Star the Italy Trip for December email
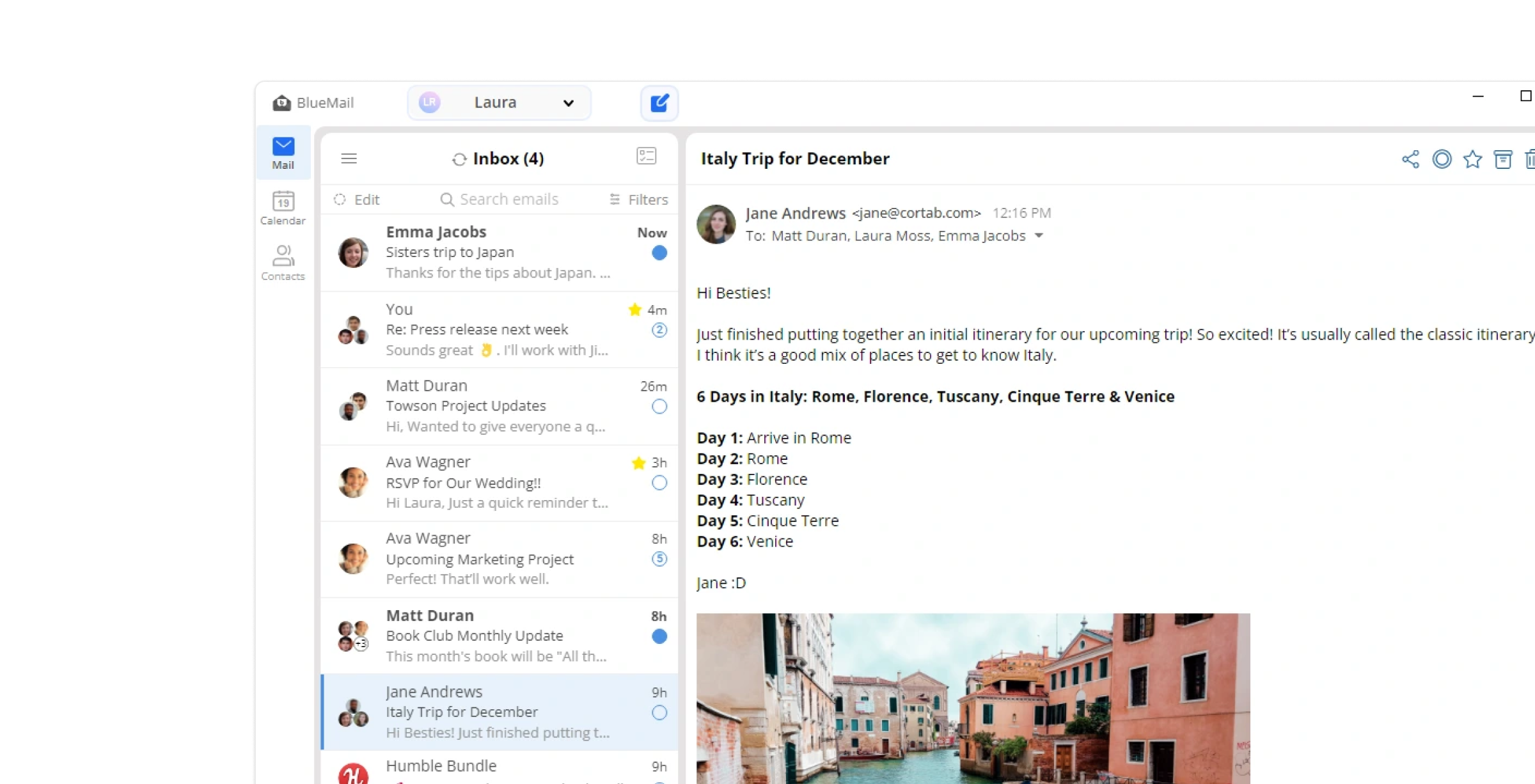 coord(1472,159)
